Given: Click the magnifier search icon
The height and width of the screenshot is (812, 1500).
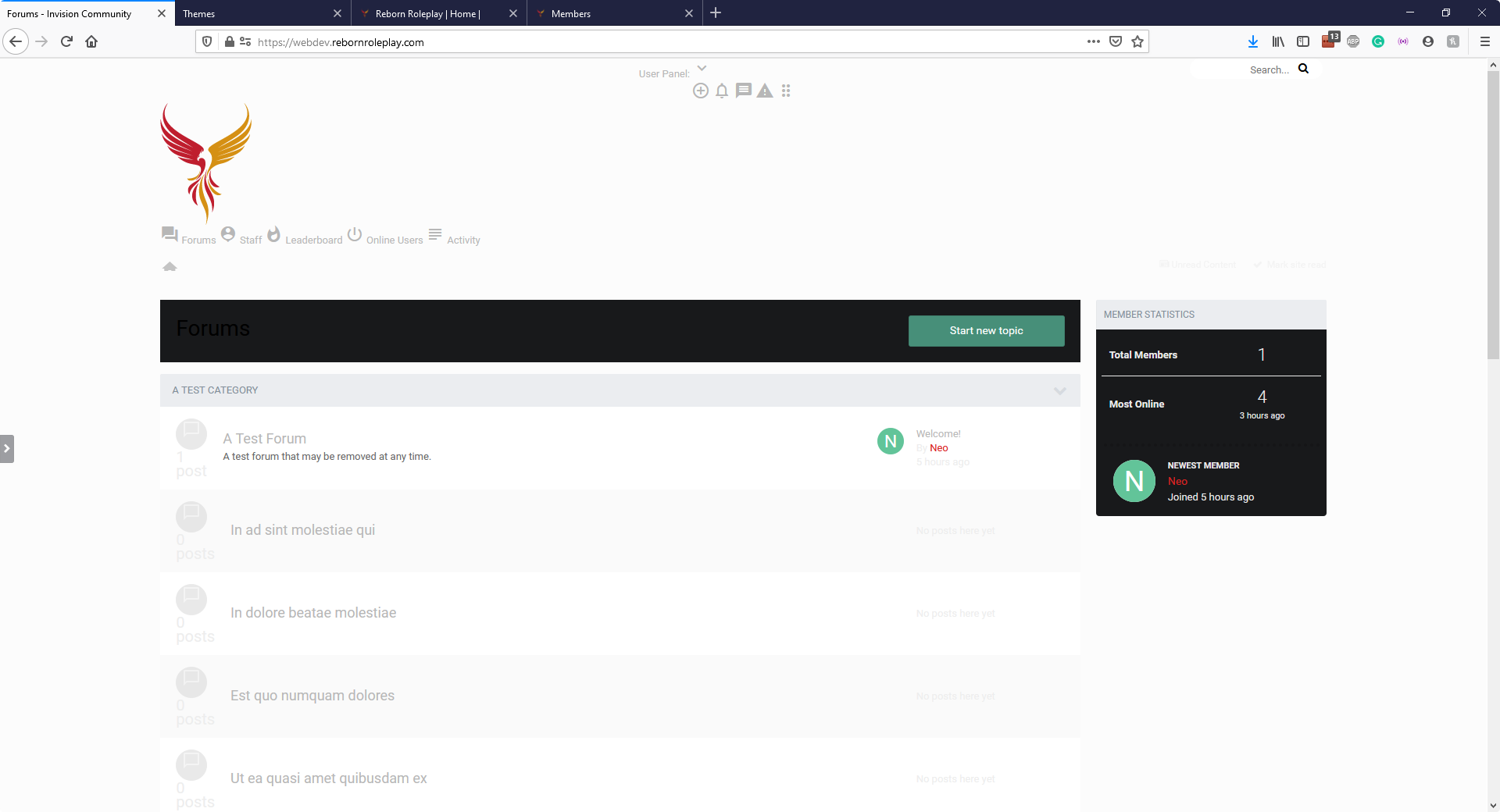Looking at the screenshot, I should (x=1303, y=69).
